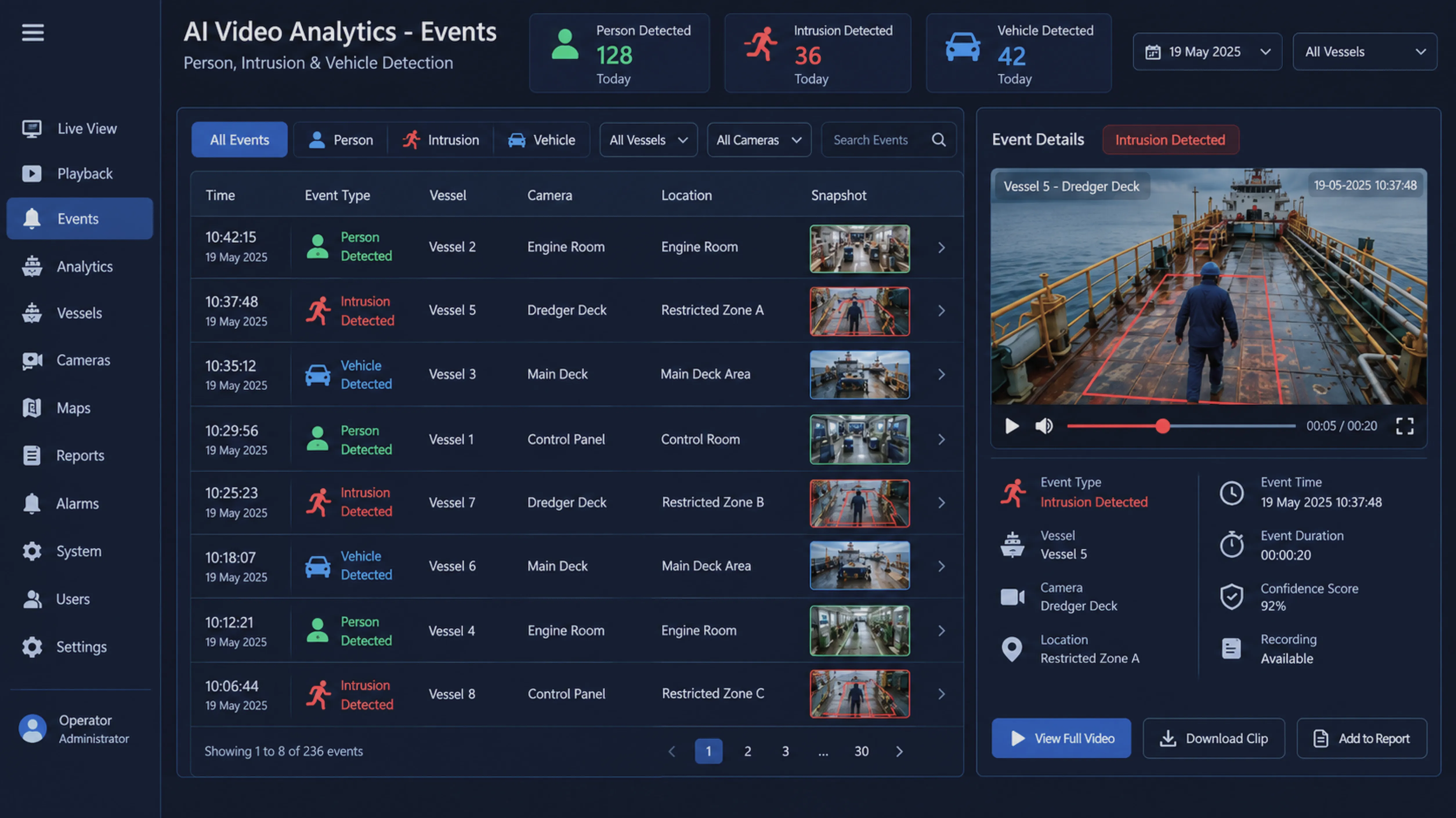This screenshot has width=1456, height=818.
Task: Expand the All Vessels filter in event toolbar
Action: pos(648,140)
